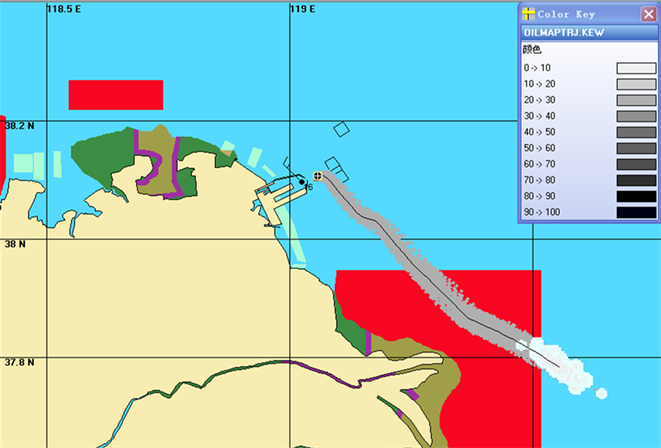
Task: Click the Color Key panel's yellow cross icon
Action: pyautogui.click(x=529, y=14)
